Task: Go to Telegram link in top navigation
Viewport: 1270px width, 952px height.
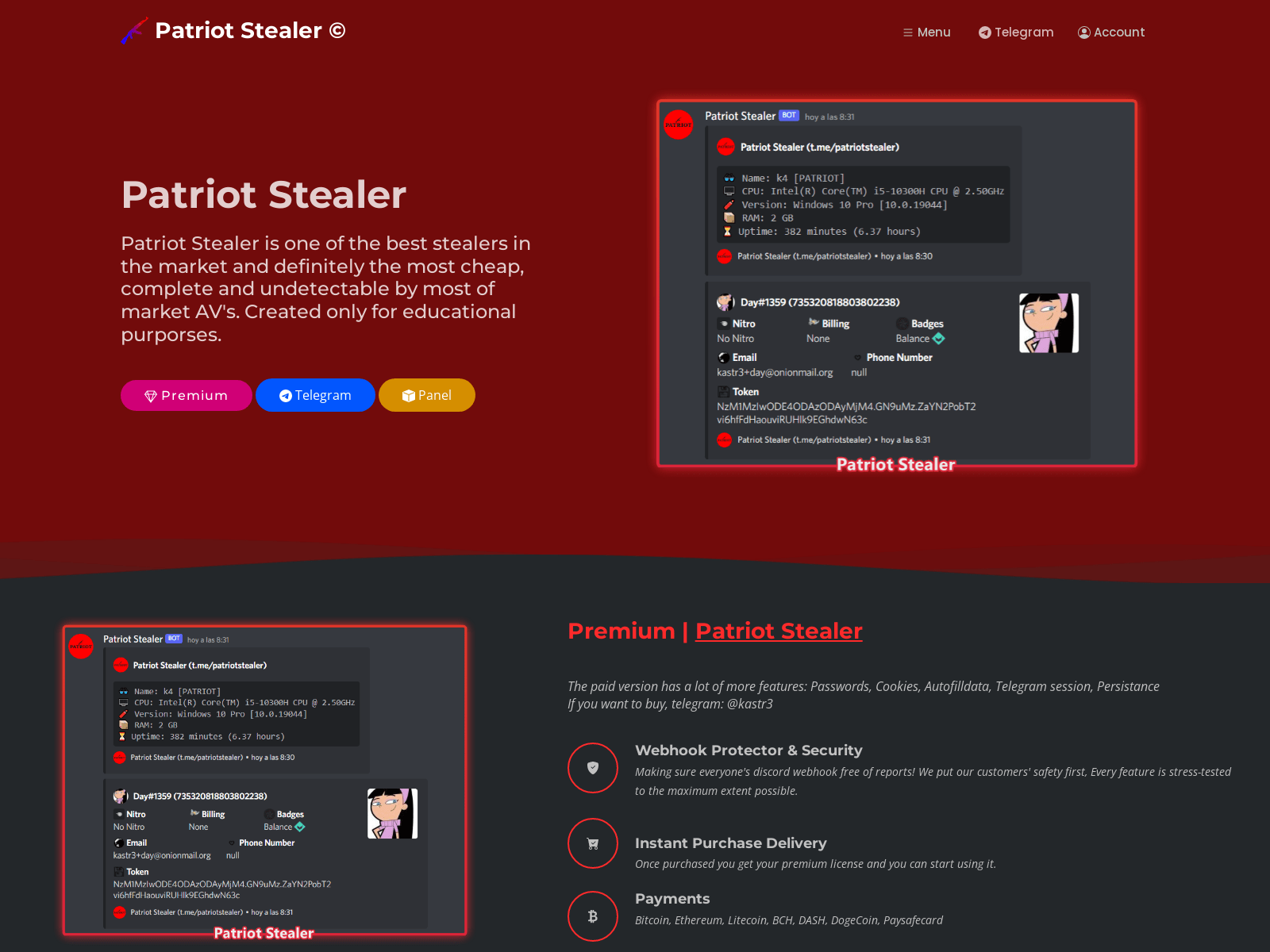Action: (x=1016, y=33)
